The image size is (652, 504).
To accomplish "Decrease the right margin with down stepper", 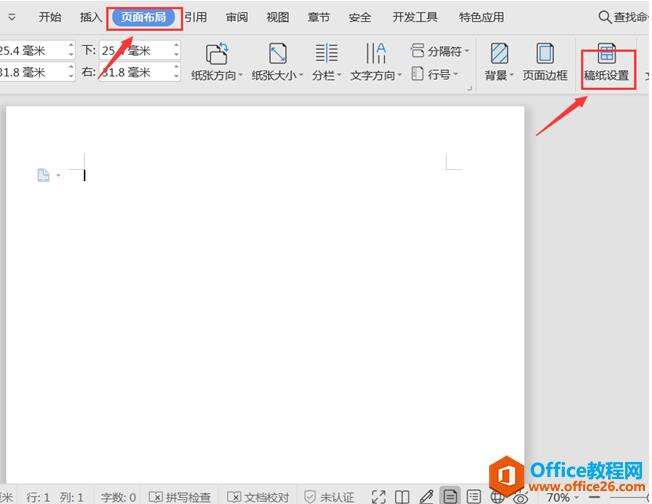I will click(176, 77).
